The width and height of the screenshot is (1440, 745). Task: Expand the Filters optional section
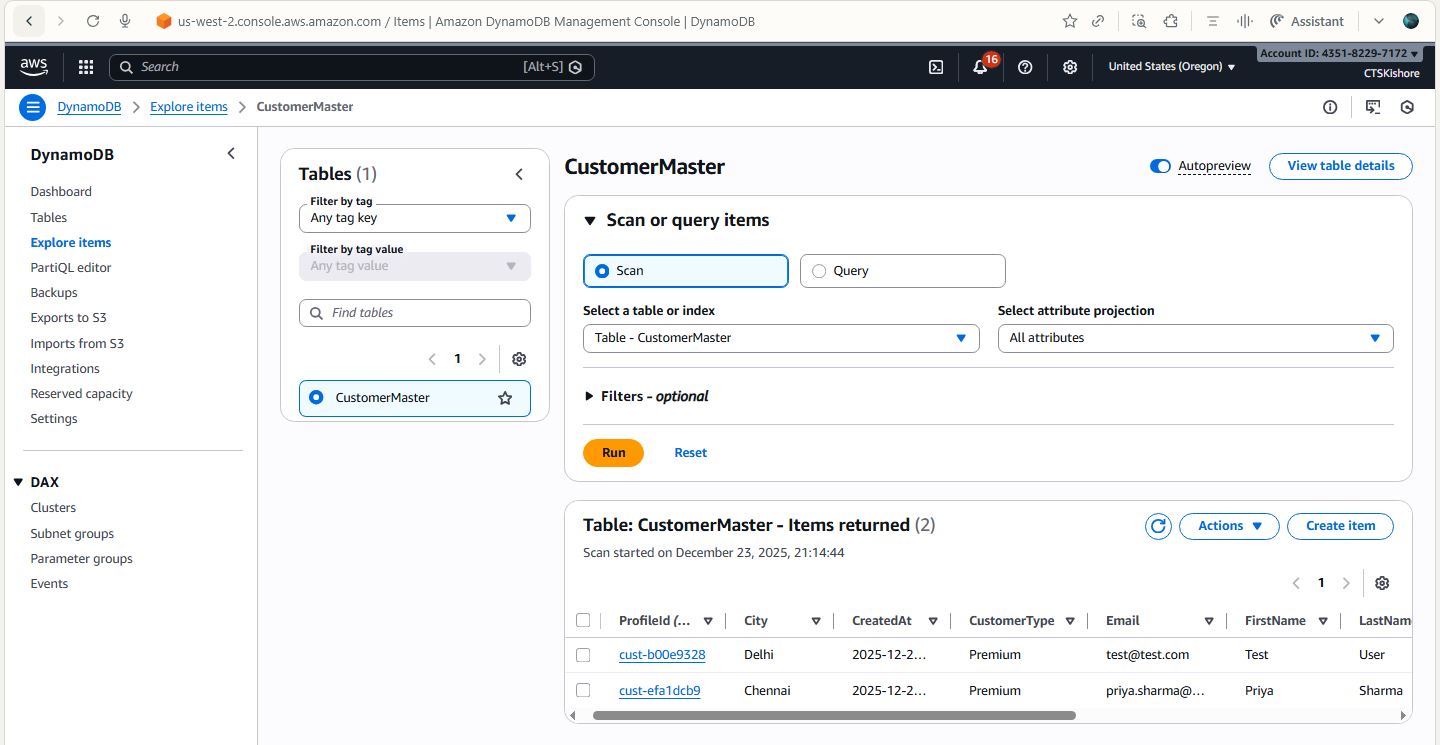coord(589,397)
